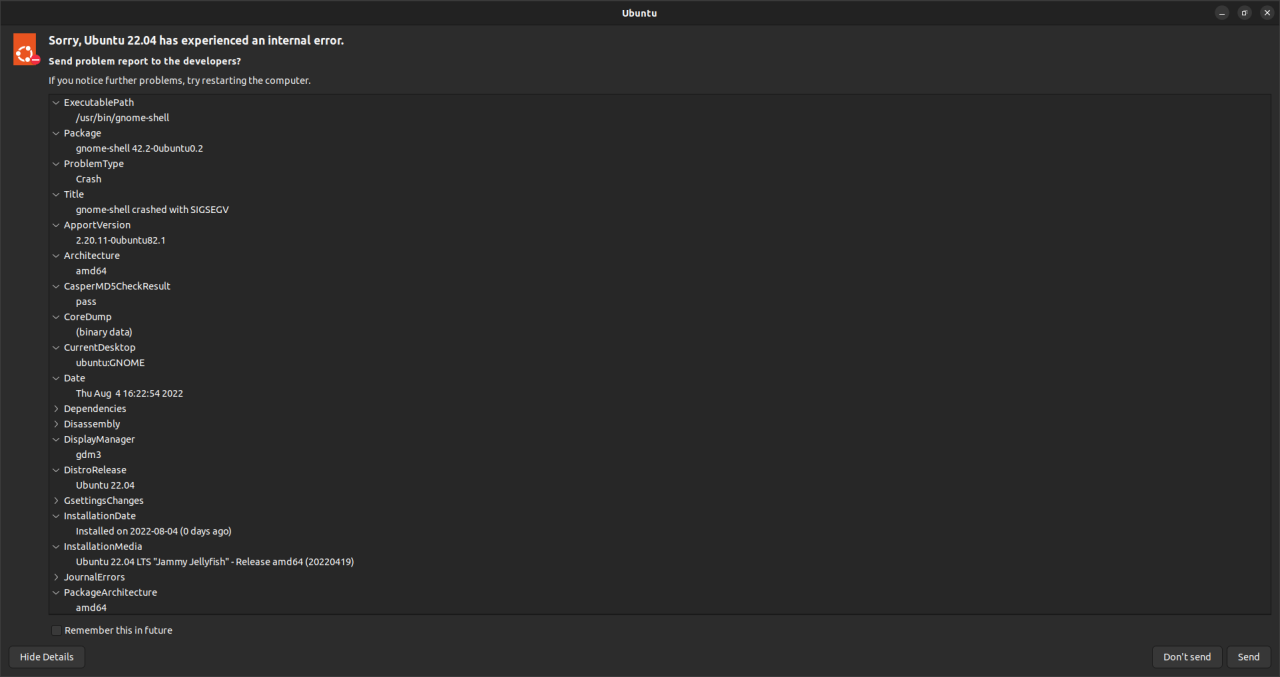Viewport: 1280px width, 677px height.
Task: Select the ubuntu:GNOME value
Action: coord(110,363)
